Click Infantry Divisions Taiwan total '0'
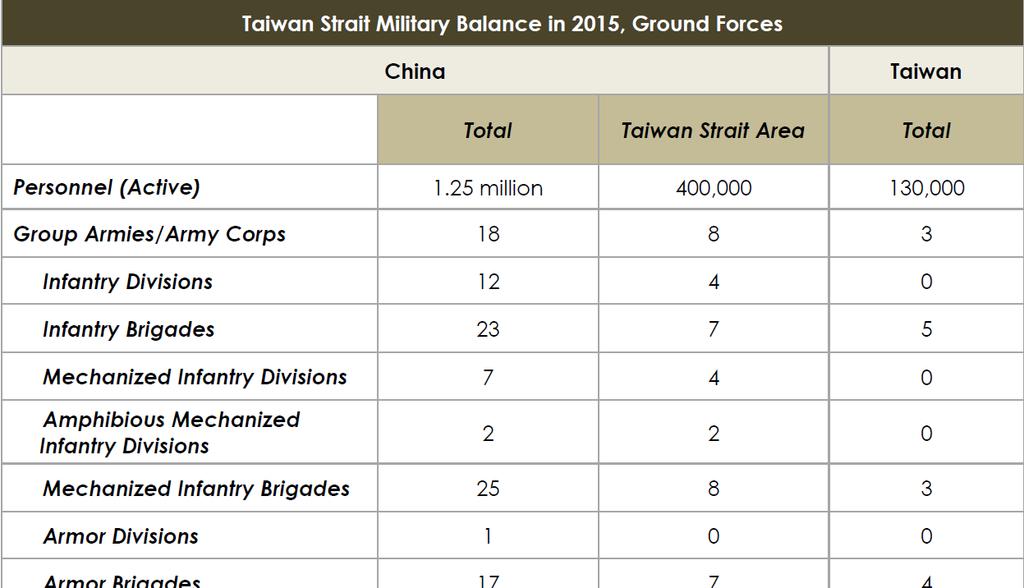 click(x=926, y=282)
